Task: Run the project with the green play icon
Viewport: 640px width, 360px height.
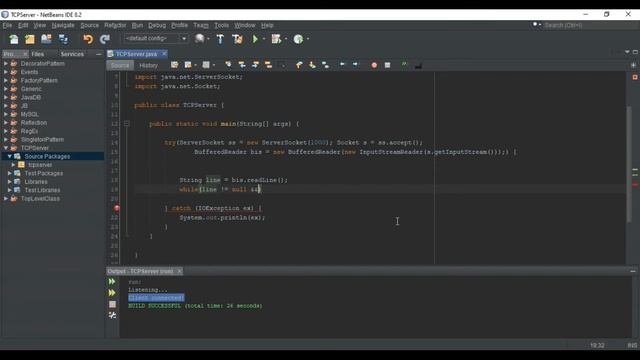Action: coord(255,39)
